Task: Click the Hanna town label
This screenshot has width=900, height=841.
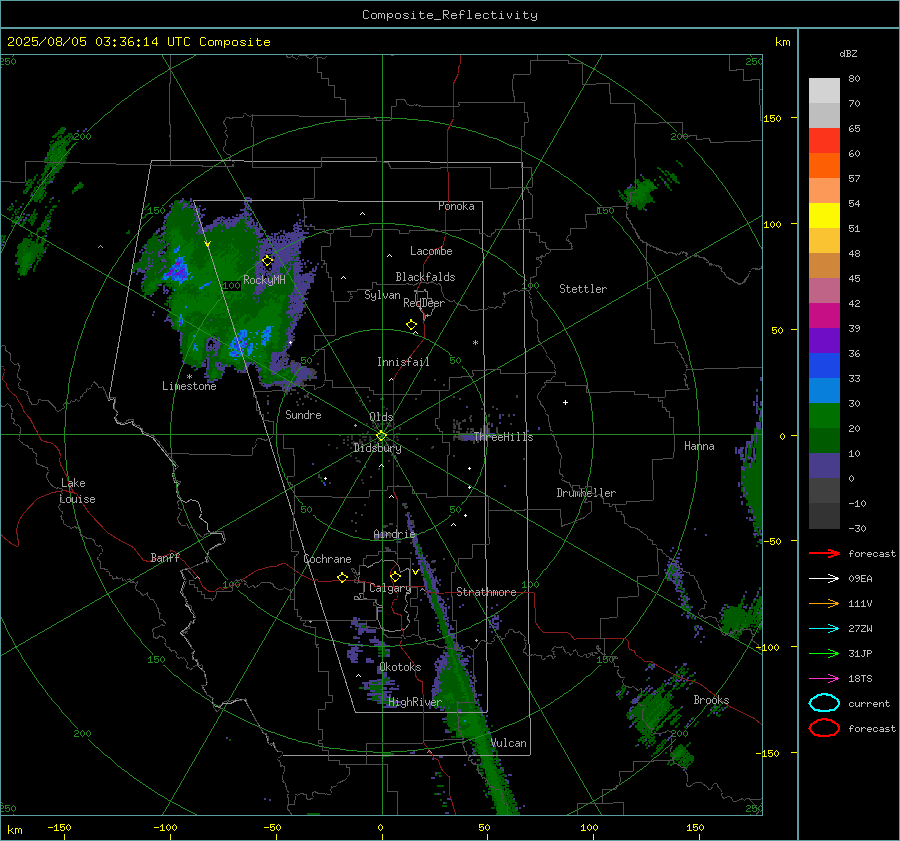Action: 699,446
